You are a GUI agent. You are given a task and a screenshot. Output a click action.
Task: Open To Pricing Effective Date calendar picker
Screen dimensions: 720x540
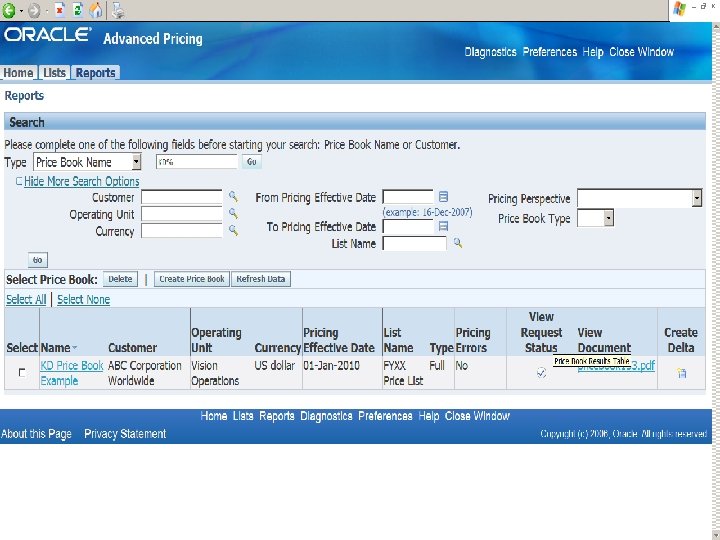point(443,226)
